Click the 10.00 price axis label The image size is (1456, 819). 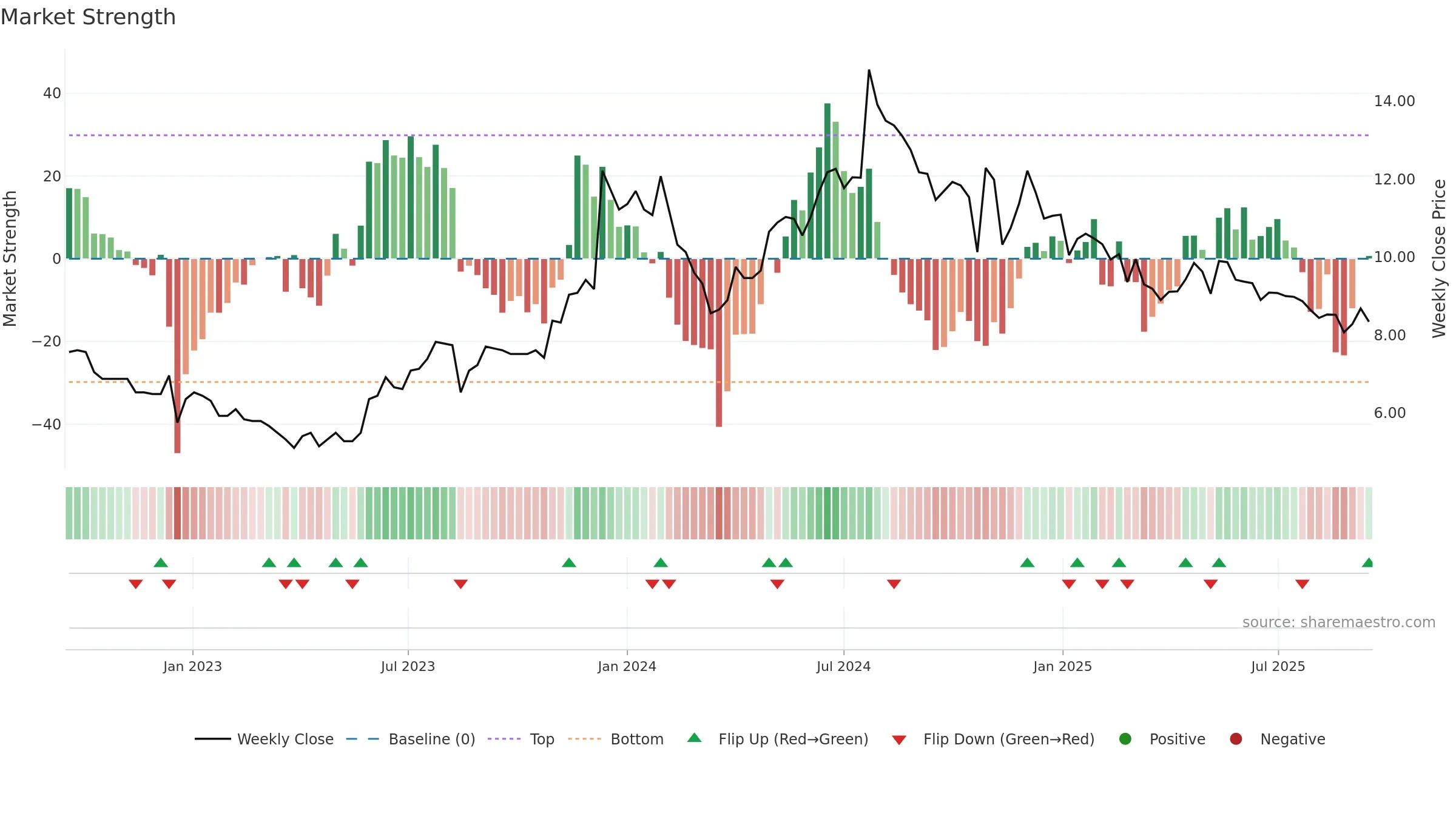(x=1394, y=257)
